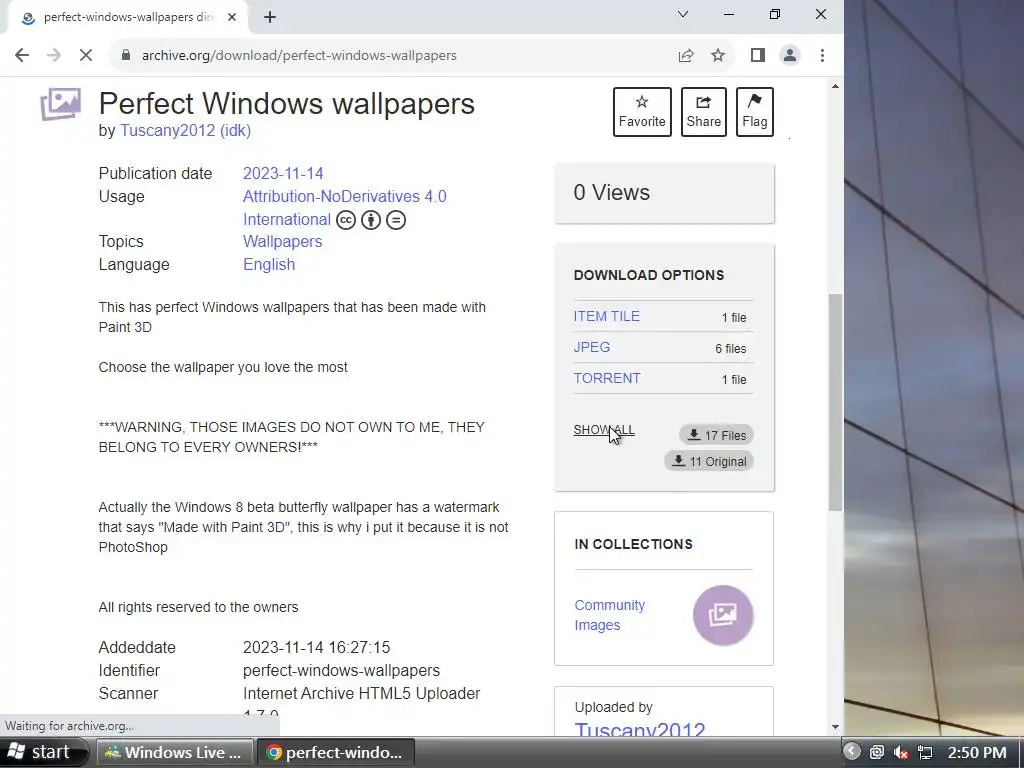This screenshot has height=768, width=1024.
Task: Click the page scrollbar up arrow
Action: 835,86
